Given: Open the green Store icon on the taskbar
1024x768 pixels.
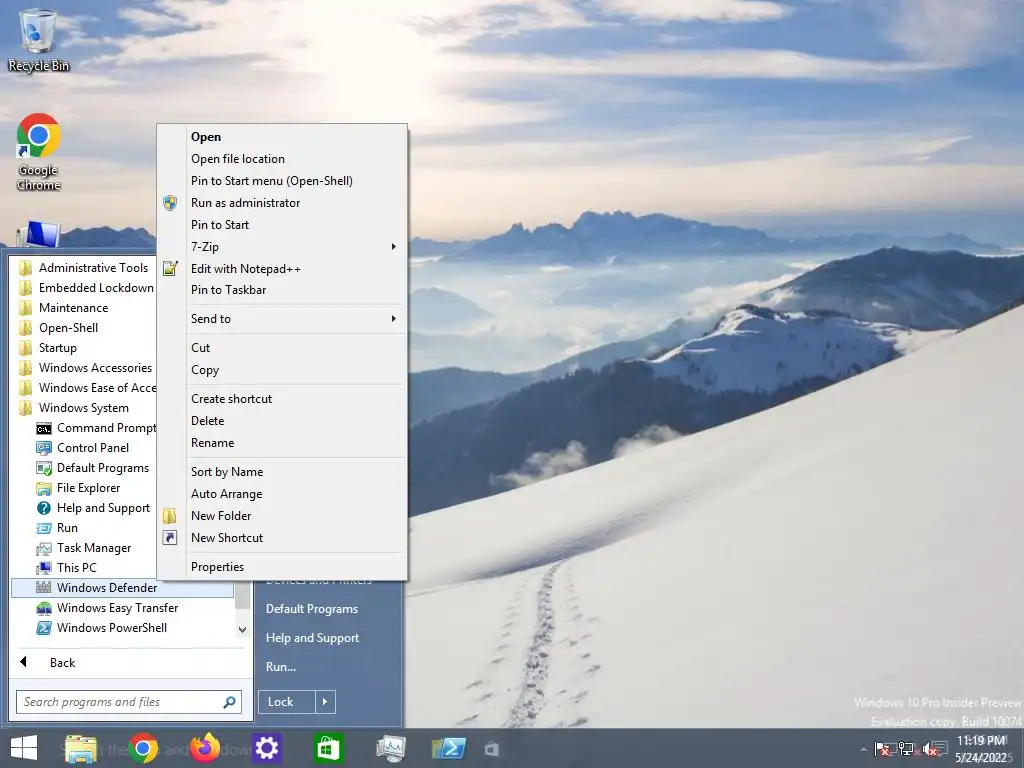Looking at the screenshot, I should [x=328, y=748].
